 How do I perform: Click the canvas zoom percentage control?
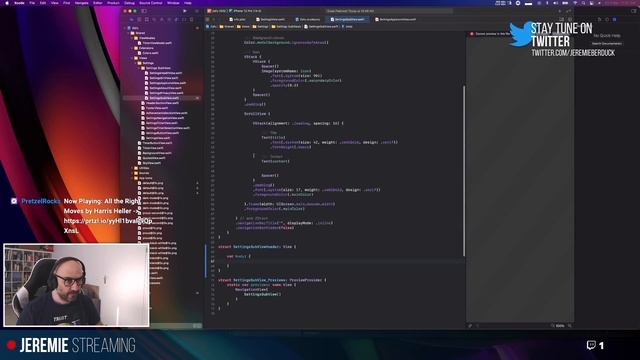click(x=560, y=326)
